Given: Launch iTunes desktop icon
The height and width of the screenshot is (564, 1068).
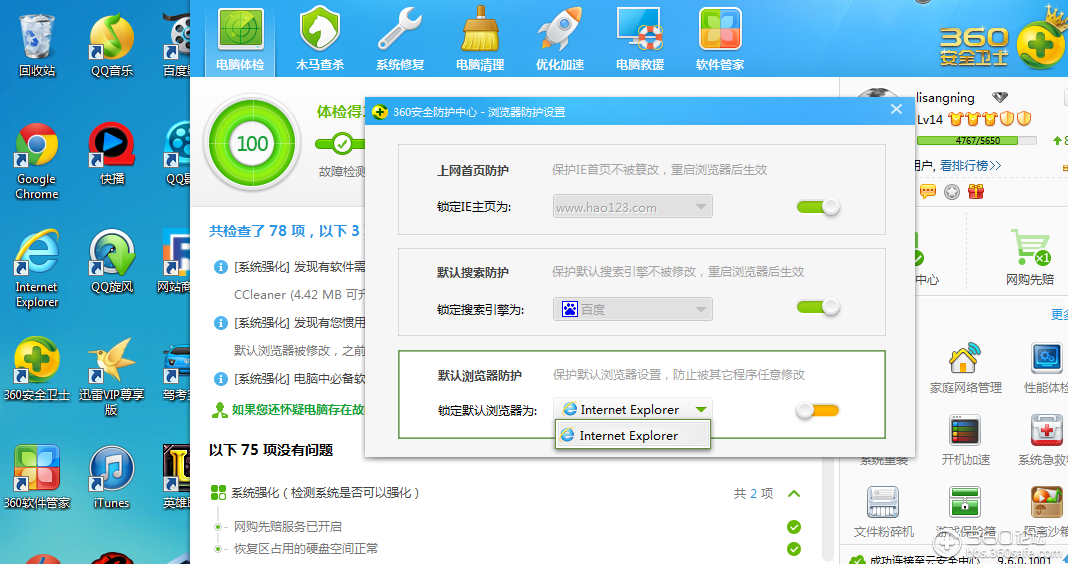Looking at the screenshot, I should (112, 477).
